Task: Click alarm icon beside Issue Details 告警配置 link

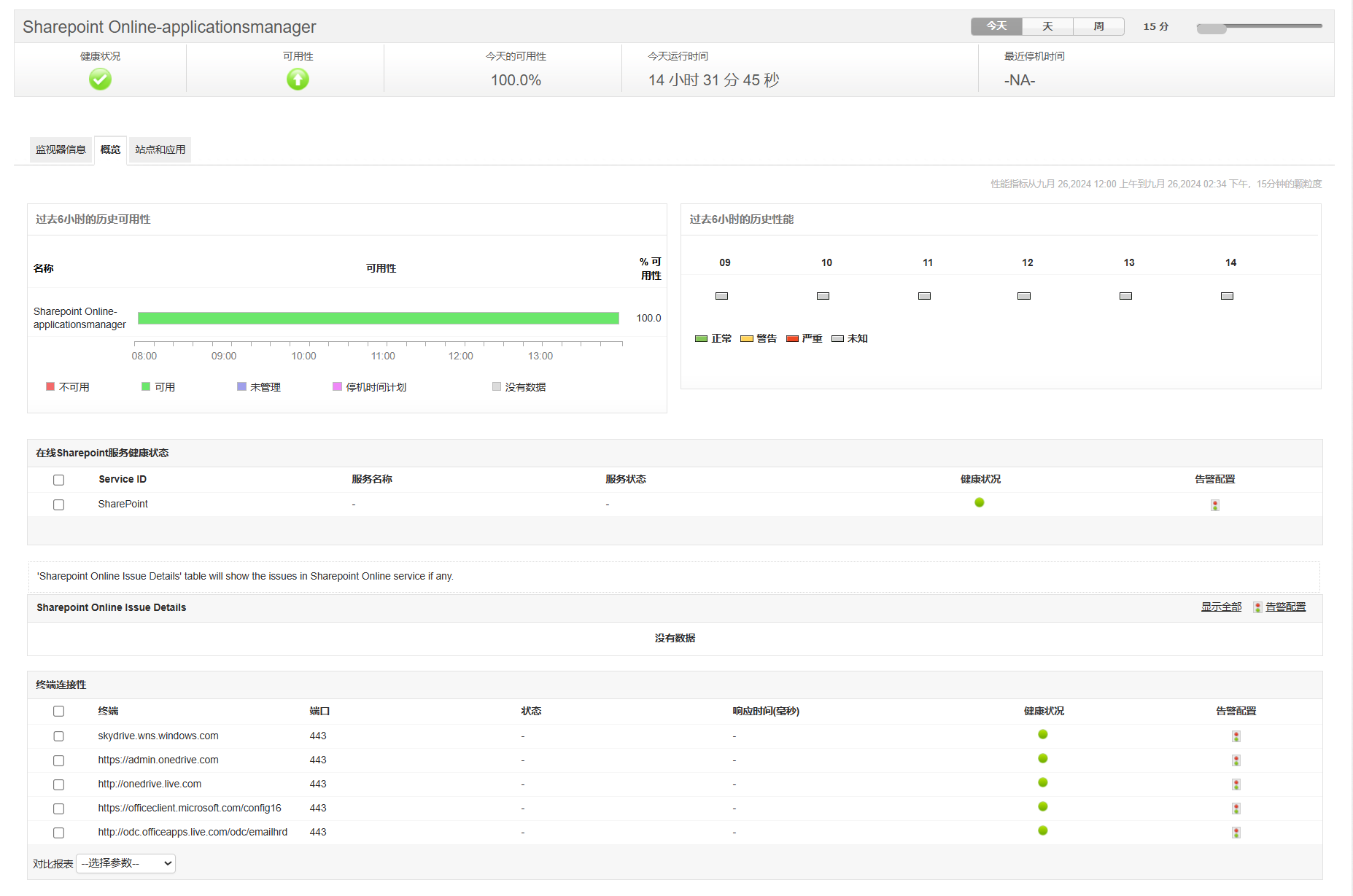Action: tap(1257, 607)
